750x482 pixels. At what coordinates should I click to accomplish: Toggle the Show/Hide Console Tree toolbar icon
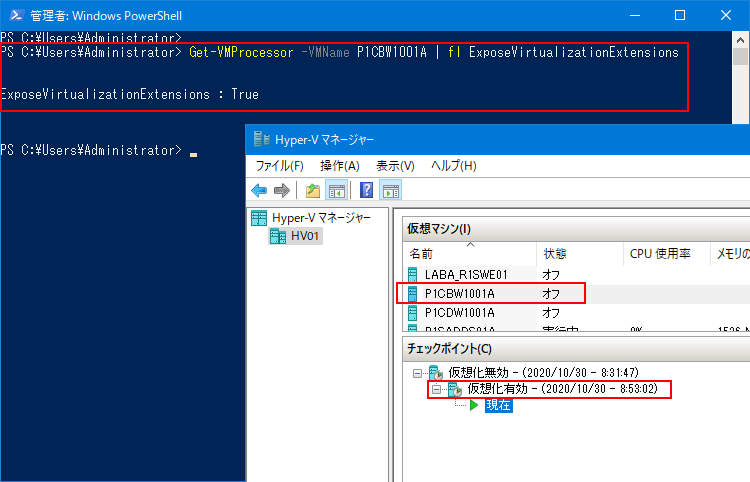tap(336, 190)
